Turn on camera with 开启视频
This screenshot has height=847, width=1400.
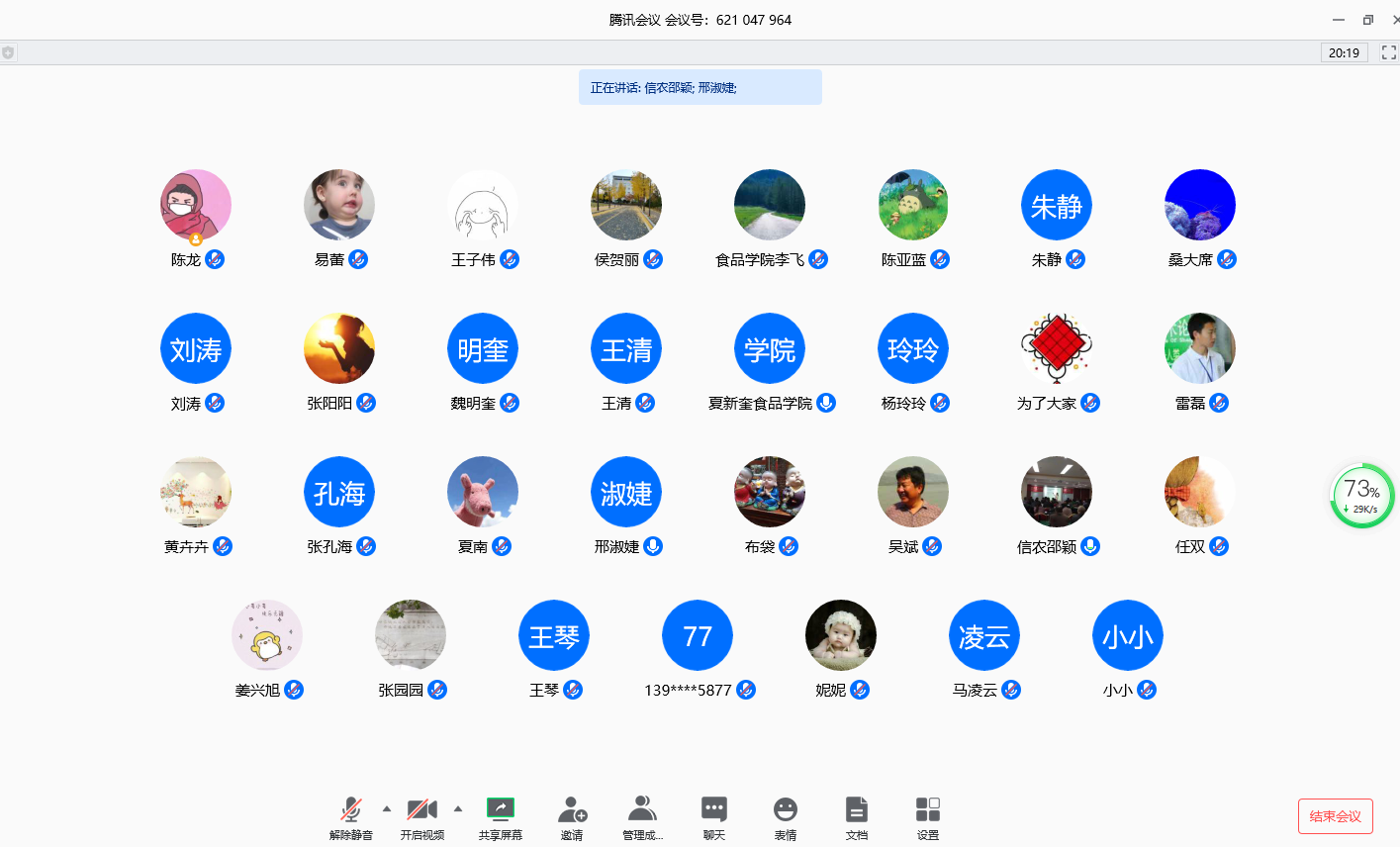tap(421, 810)
